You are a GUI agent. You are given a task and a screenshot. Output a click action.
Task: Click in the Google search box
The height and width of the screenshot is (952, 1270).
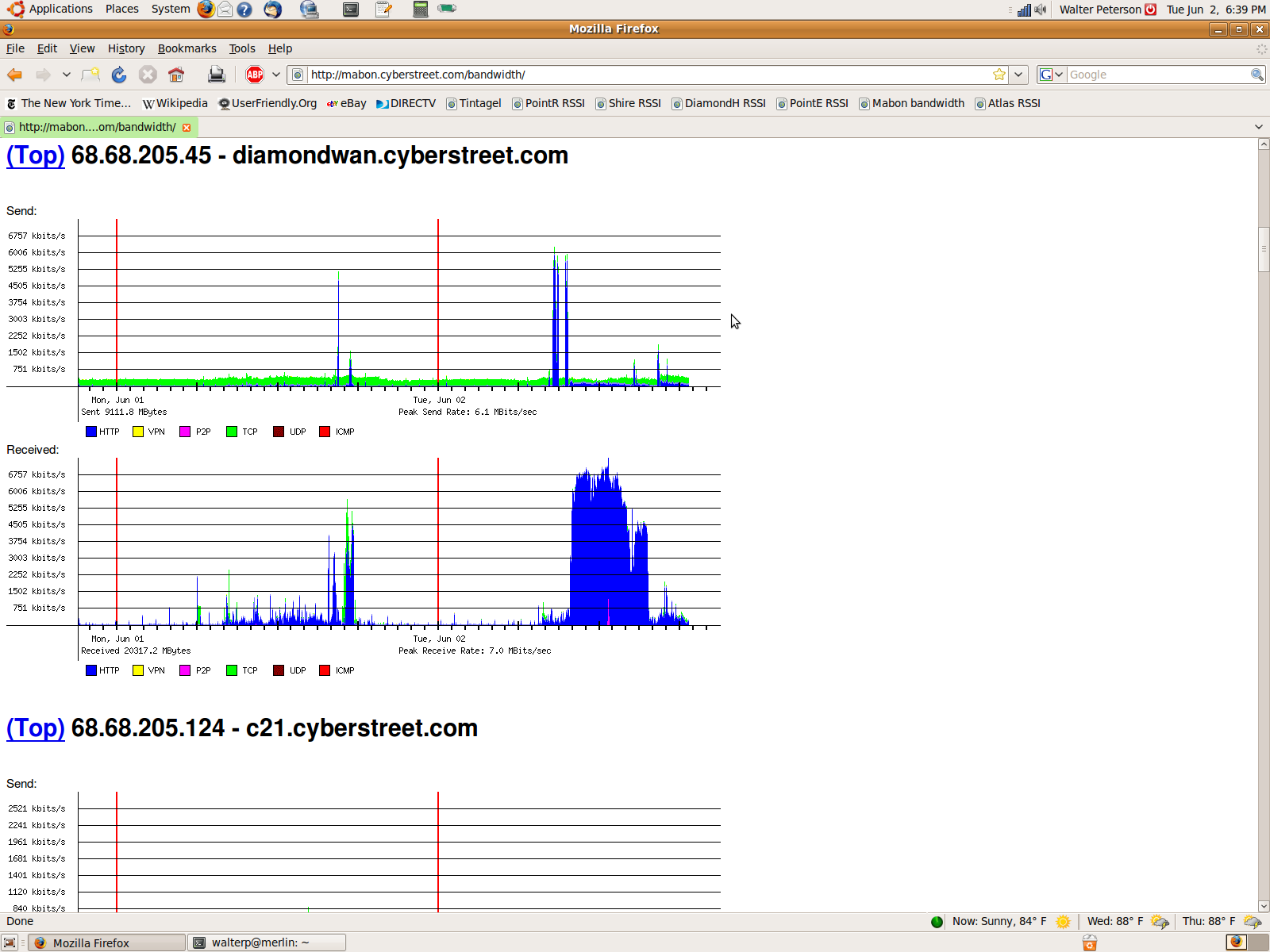pyautogui.click(x=1157, y=75)
